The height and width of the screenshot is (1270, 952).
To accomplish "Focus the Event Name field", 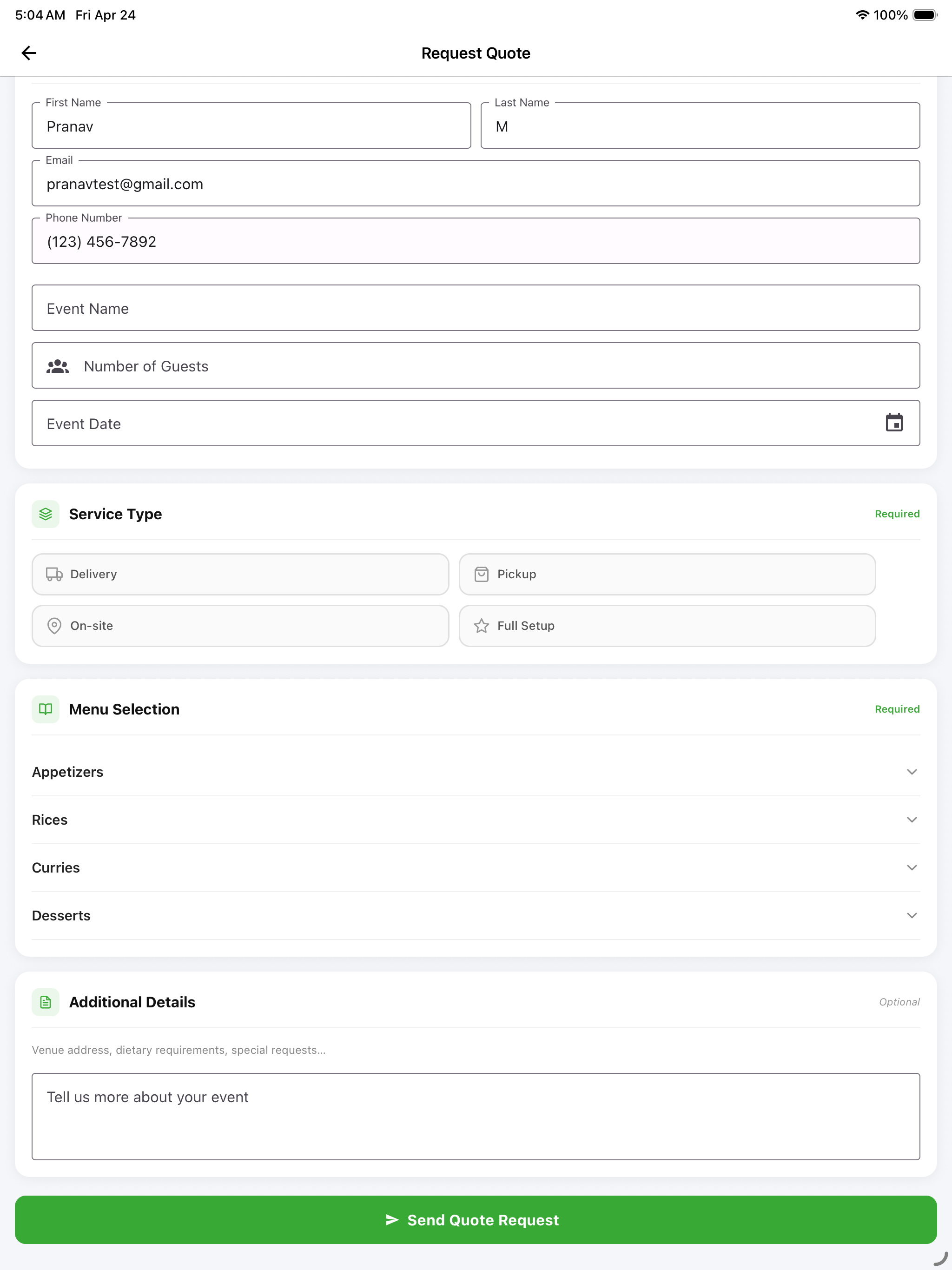I will (476, 308).
